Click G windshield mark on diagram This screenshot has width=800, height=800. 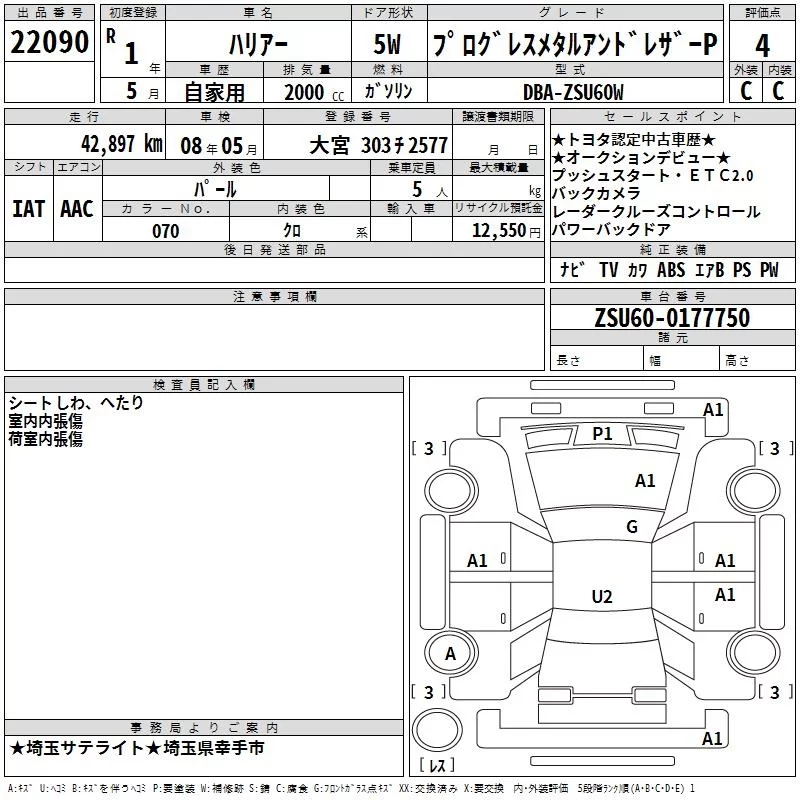point(632,527)
